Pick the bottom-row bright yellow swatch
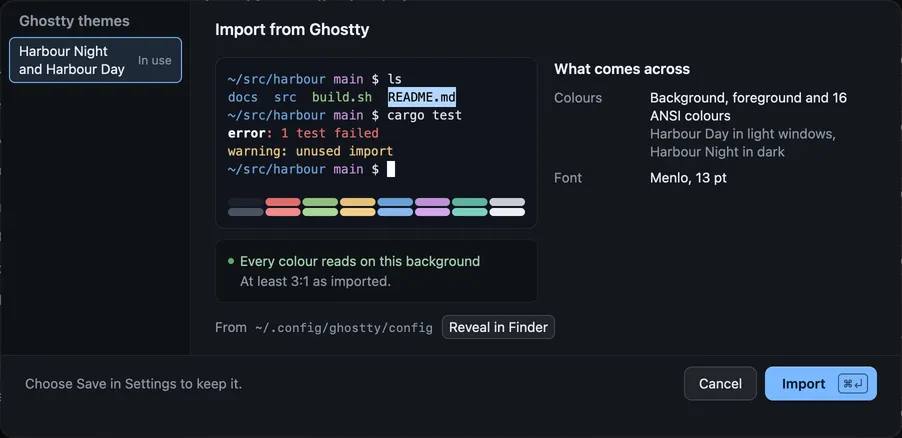 click(358, 212)
